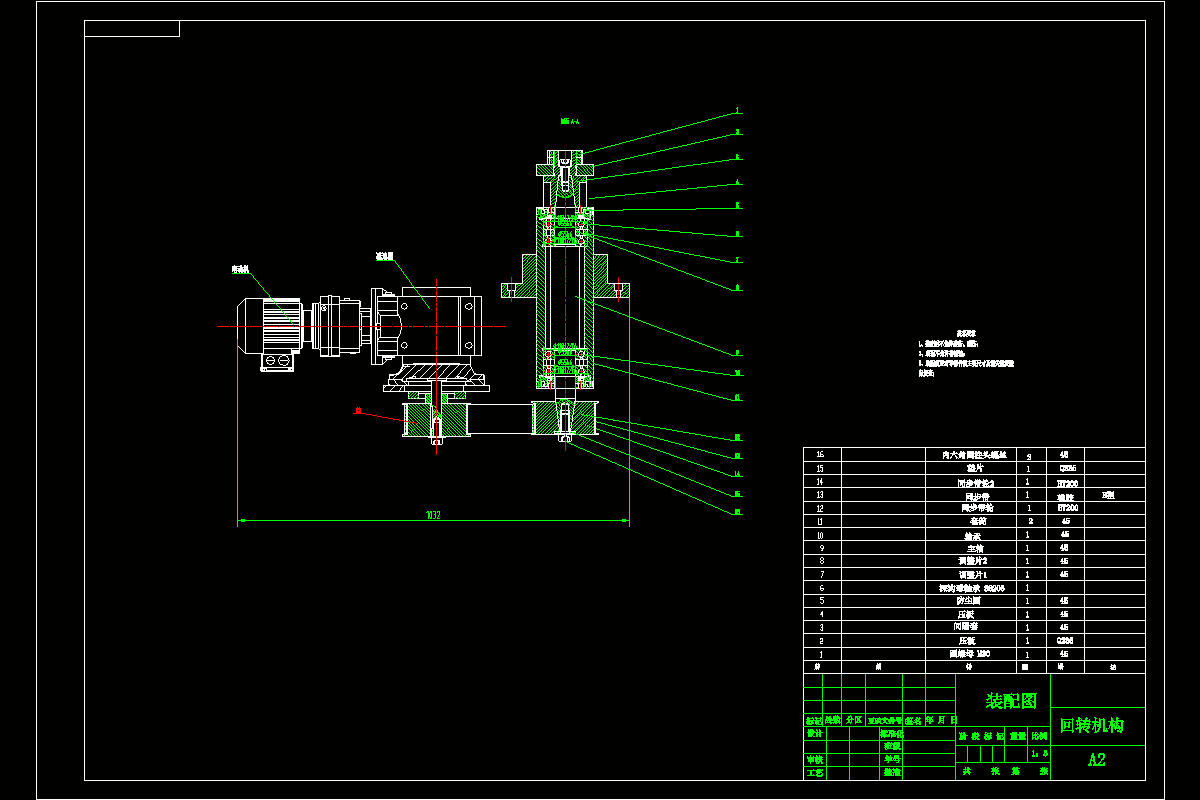Select parts list row number 10

(x=974, y=534)
